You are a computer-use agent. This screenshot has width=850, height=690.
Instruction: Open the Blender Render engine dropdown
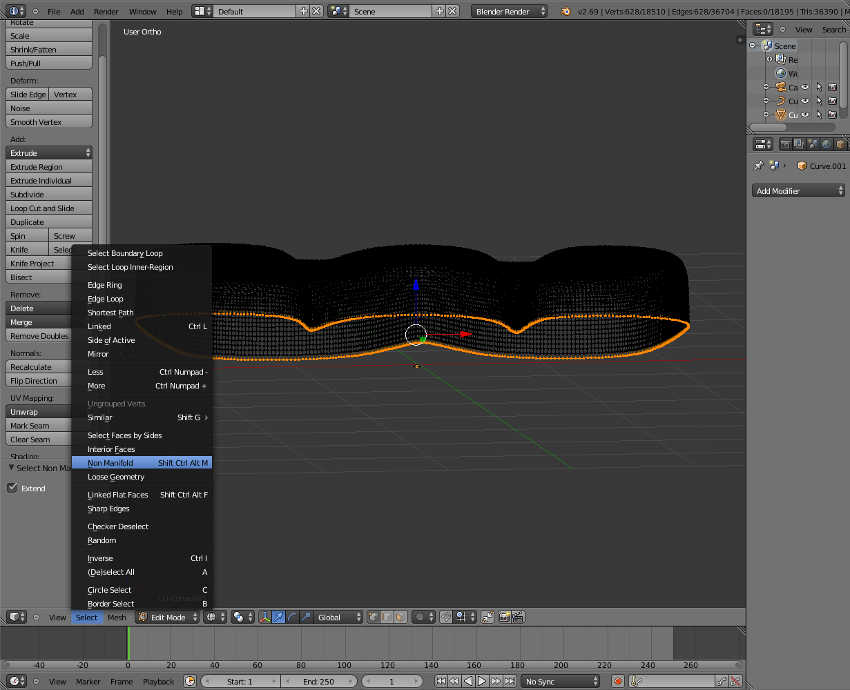coord(509,11)
